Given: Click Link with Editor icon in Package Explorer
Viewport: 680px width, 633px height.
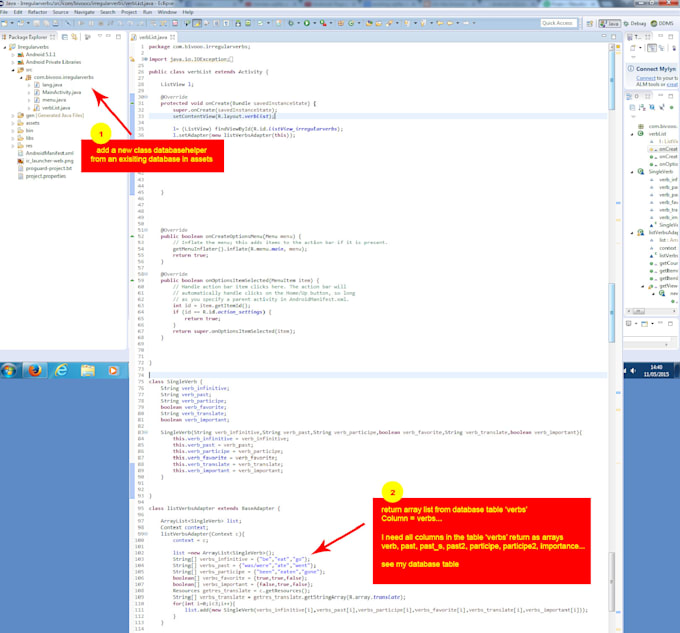Looking at the screenshot, I should 74,37.
